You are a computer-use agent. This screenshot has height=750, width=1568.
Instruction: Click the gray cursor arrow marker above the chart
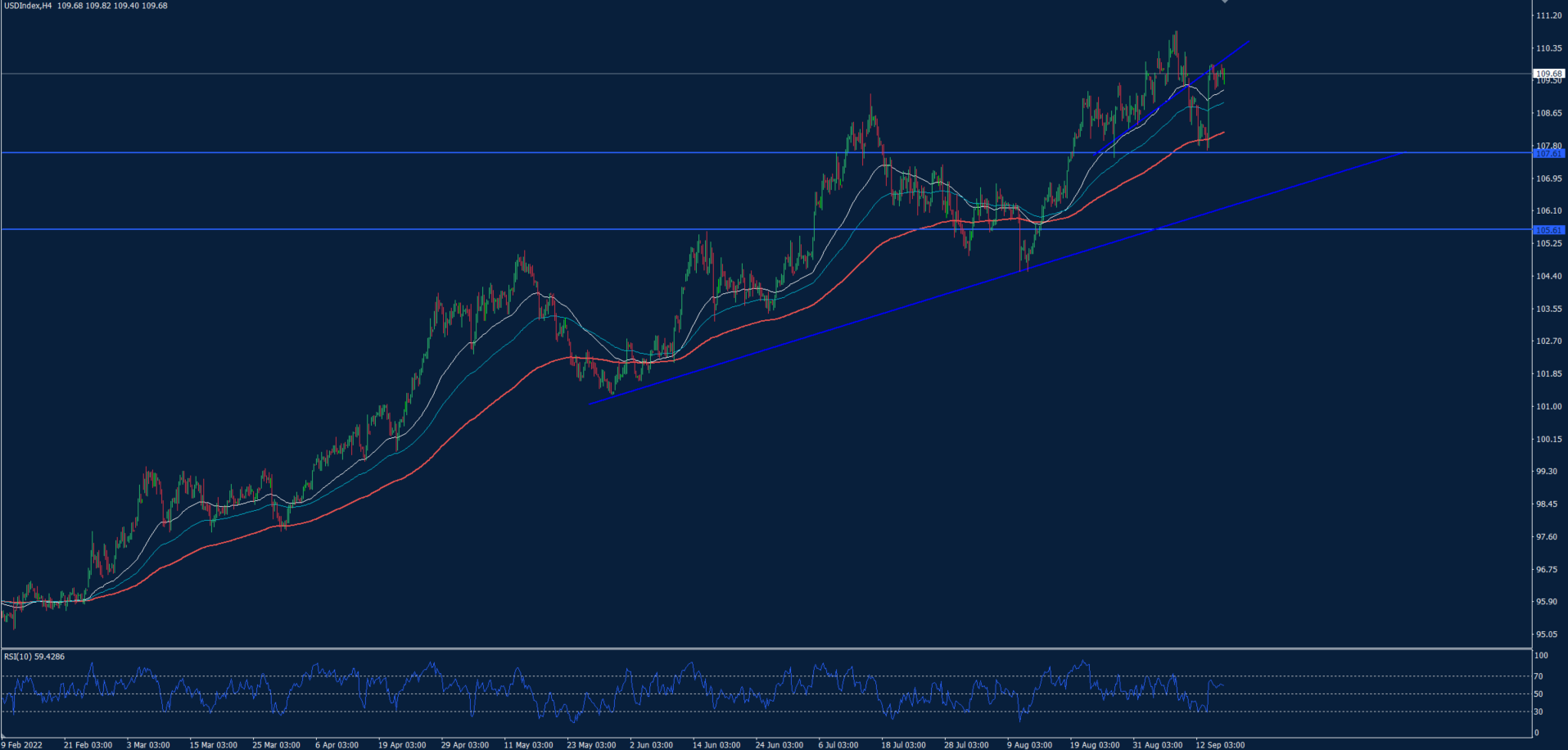[1224, 2]
